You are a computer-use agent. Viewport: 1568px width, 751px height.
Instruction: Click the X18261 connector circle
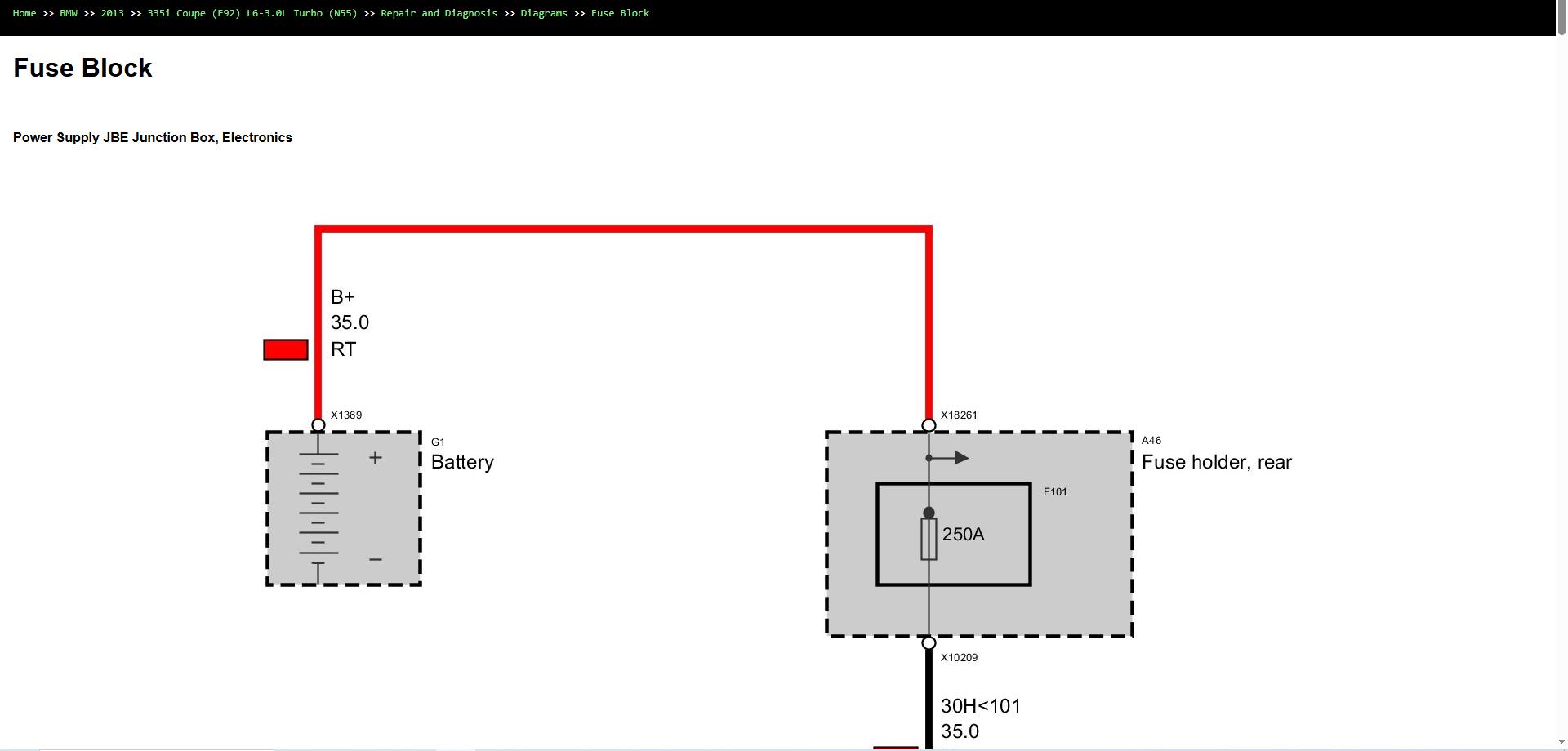[x=929, y=425]
